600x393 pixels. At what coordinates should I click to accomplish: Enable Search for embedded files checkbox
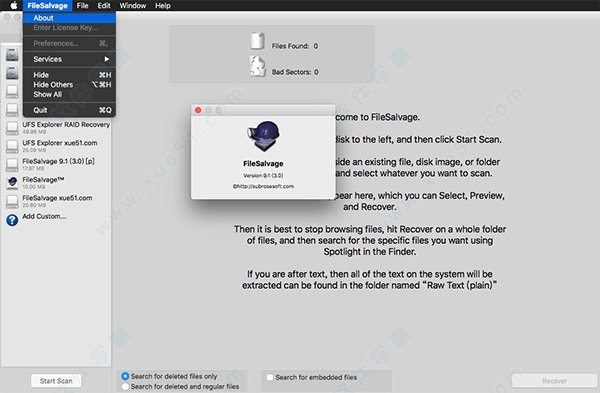270,377
